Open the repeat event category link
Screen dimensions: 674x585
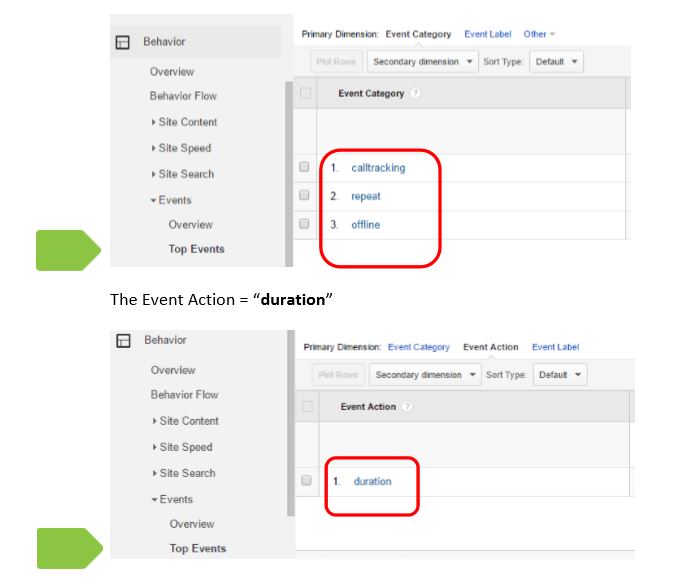(366, 196)
